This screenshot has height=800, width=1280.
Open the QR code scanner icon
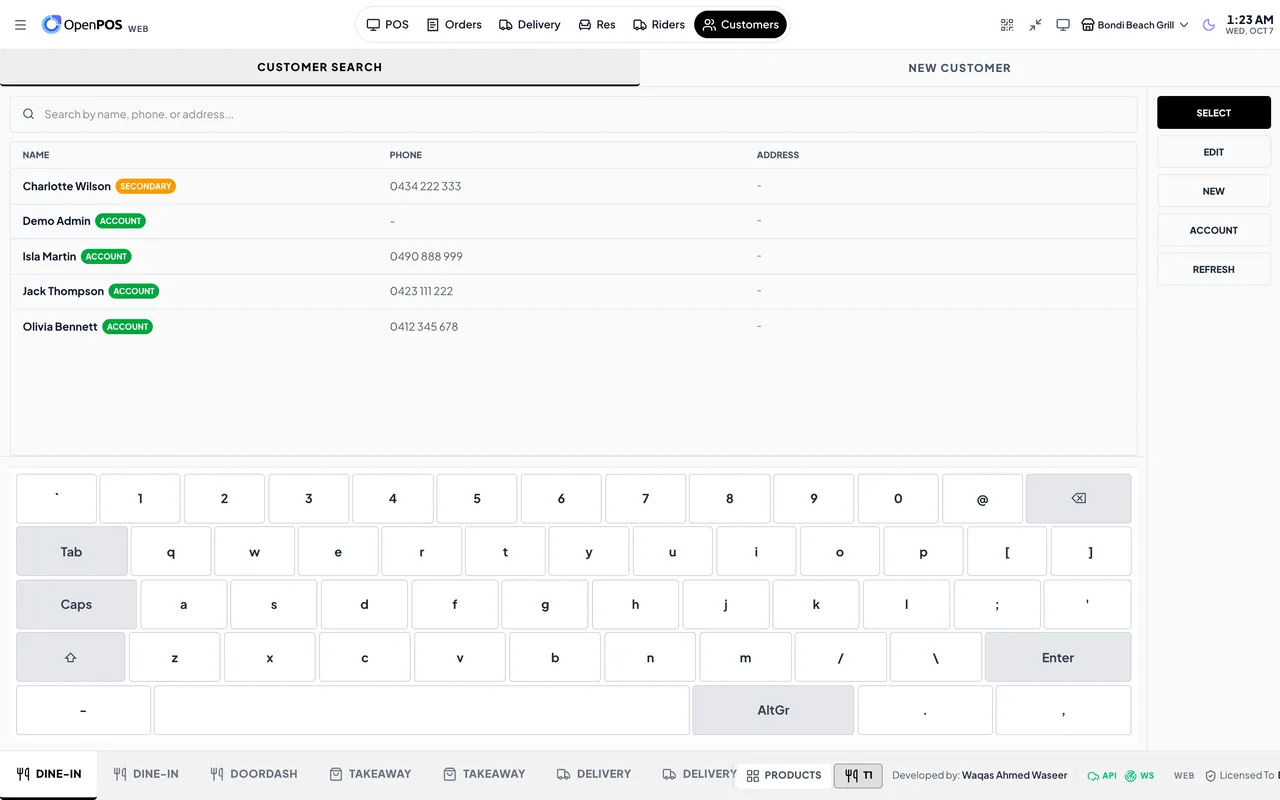pos(1007,25)
